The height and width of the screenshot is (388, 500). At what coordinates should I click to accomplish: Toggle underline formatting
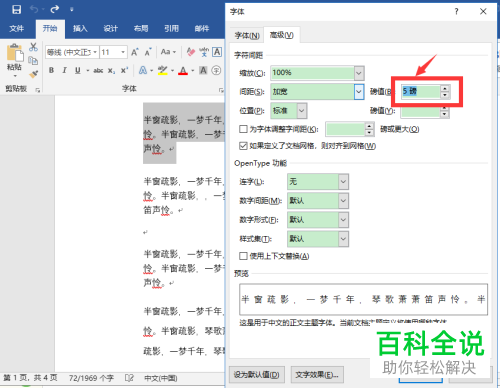[78, 70]
